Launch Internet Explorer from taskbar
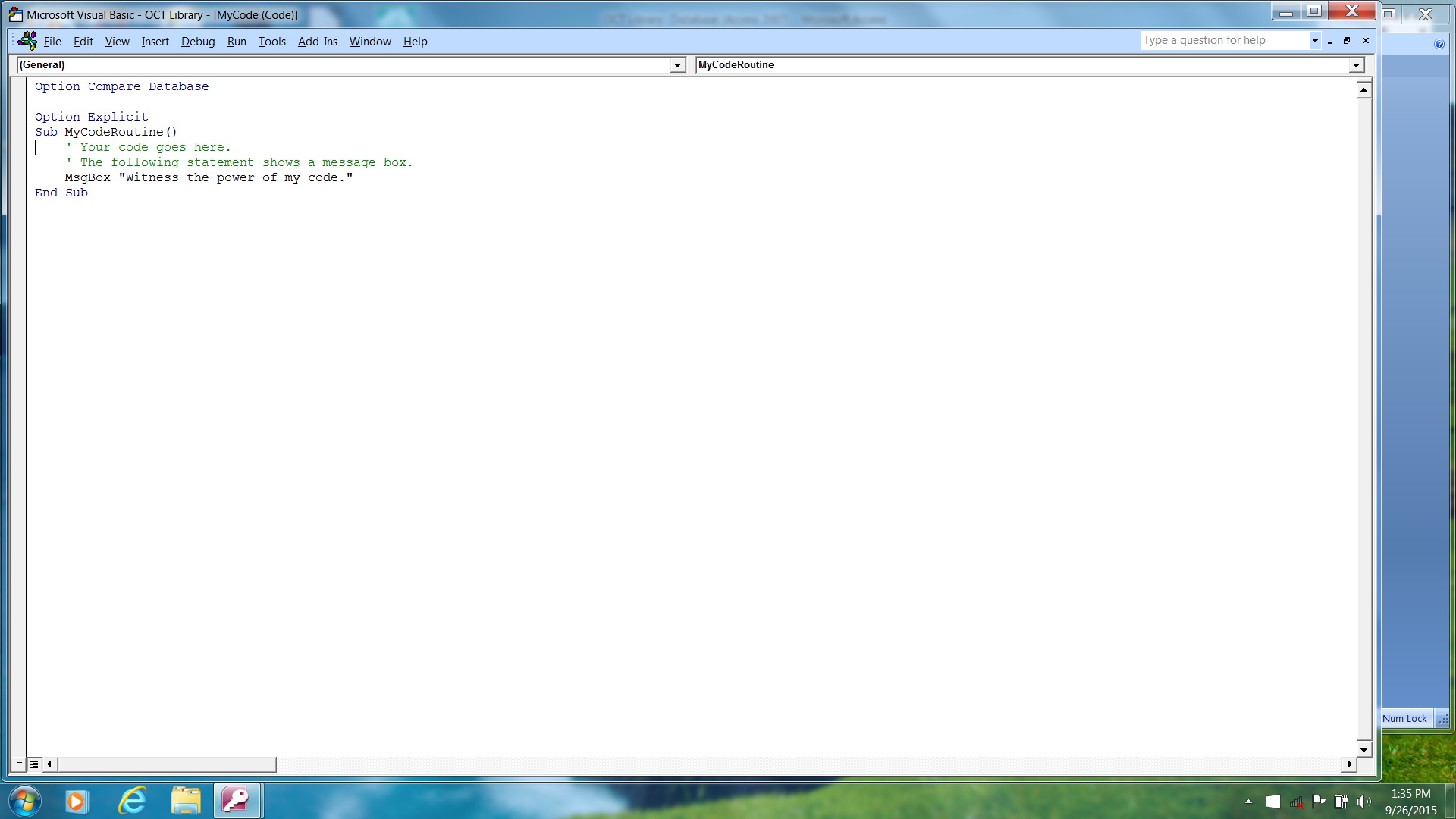The width and height of the screenshot is (1456, 819). coord(132,801)
